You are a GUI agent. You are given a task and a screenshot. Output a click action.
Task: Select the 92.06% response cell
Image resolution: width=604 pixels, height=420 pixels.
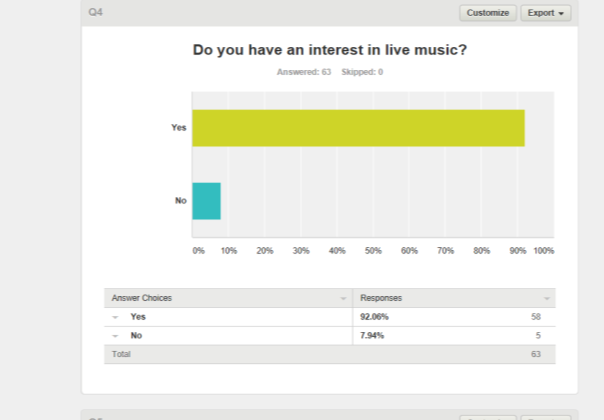click(374, 317)
